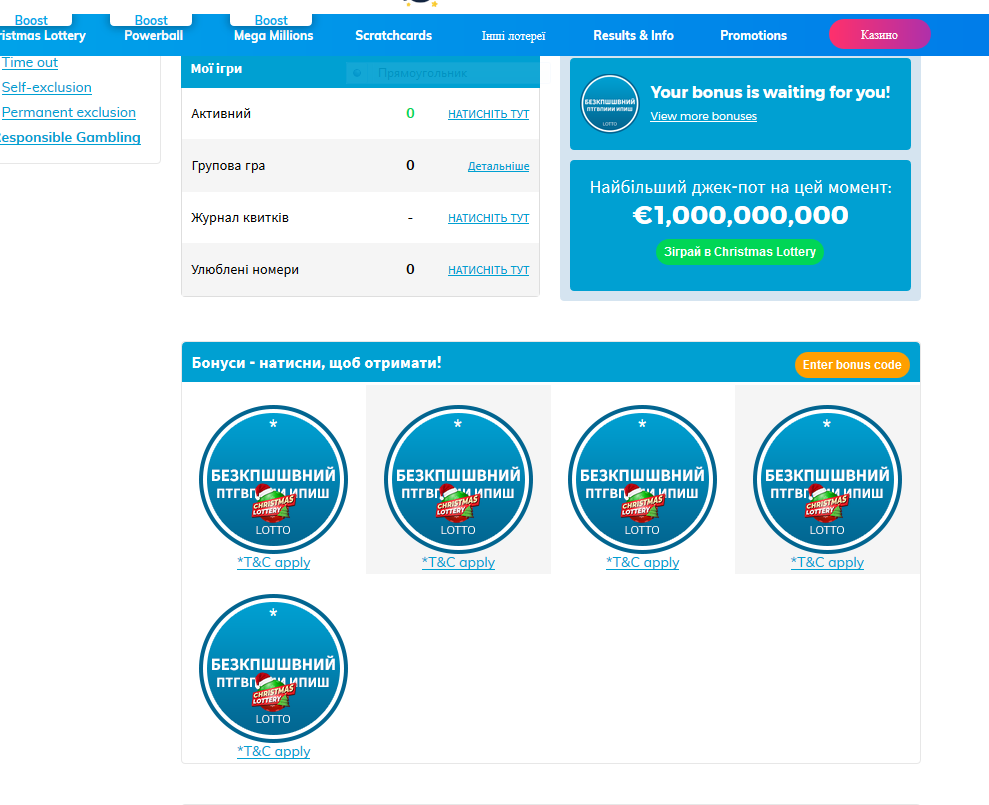Click the bonus badge in the second row
The image size is (989, 805).
tap(273, 668)
